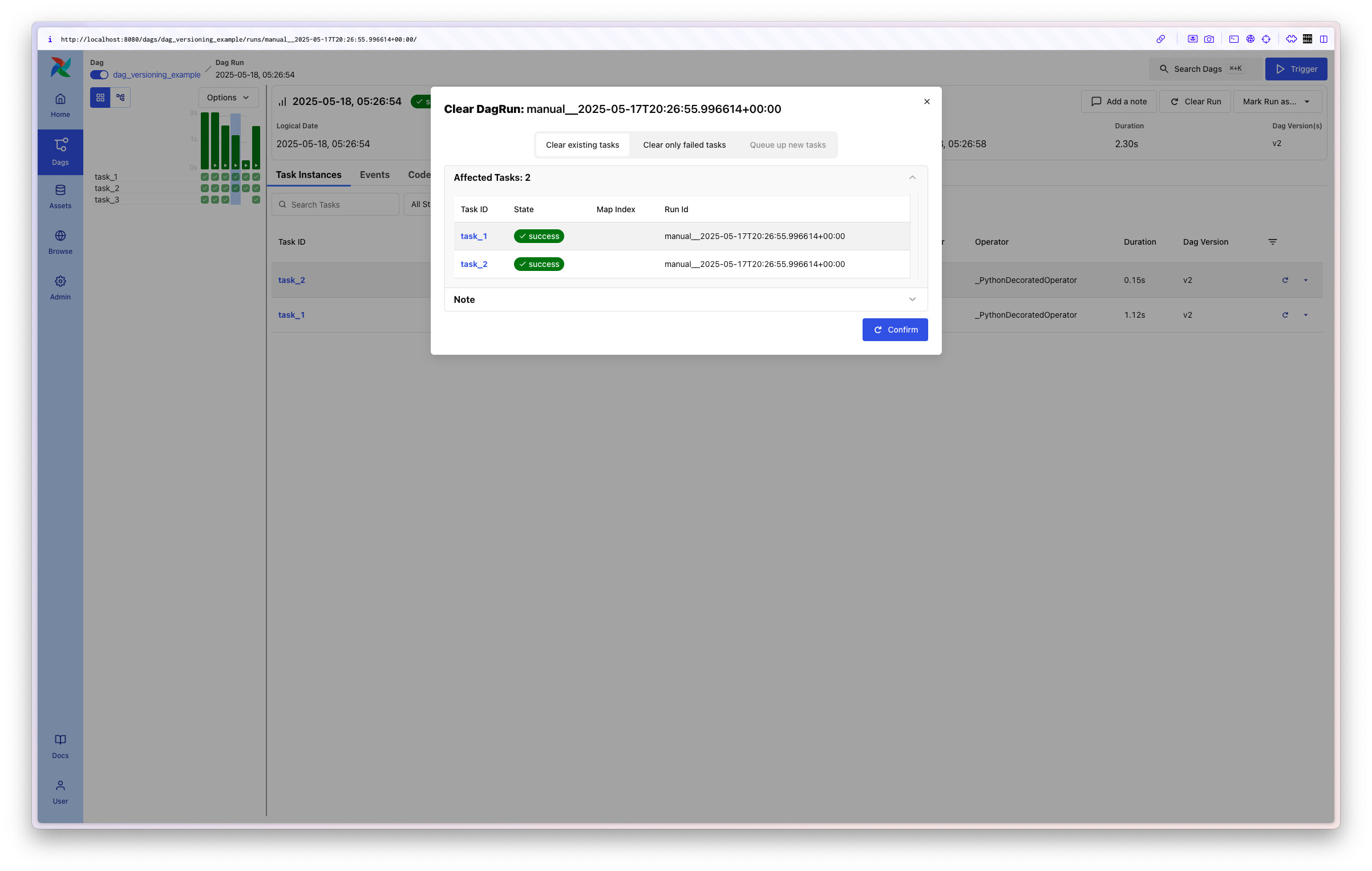
Task: Open task_1 link in affected tasks
Action: tap(473, 236)
